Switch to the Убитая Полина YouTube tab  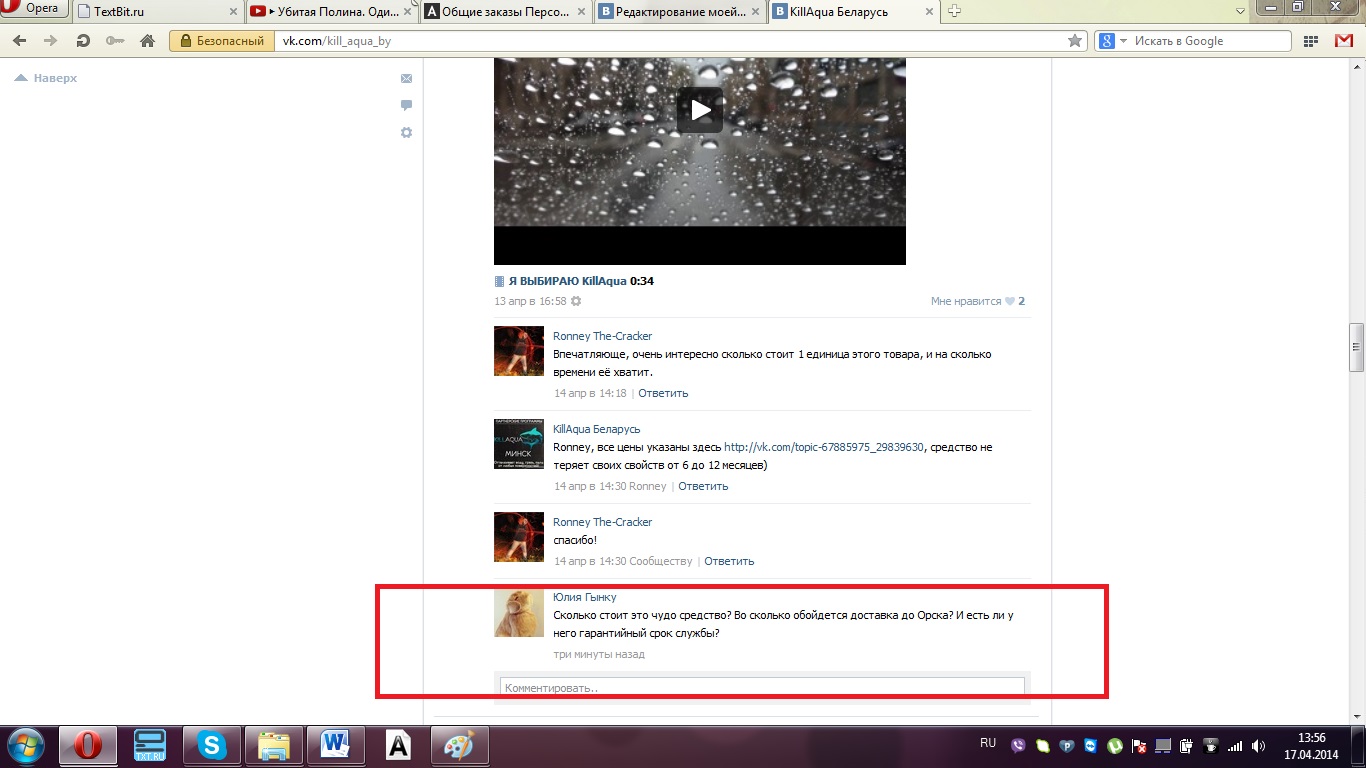pos(332,12)
